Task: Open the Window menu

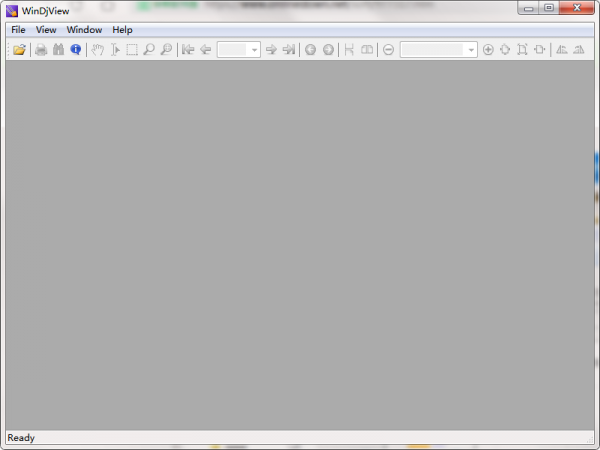Action: coord(84,30)
